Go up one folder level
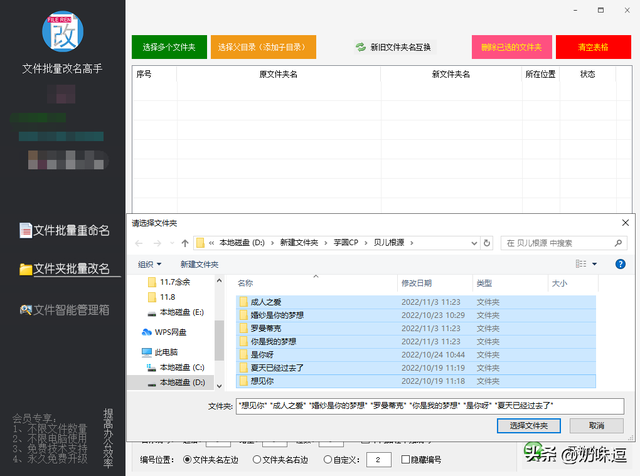 [x=185, y=243]
